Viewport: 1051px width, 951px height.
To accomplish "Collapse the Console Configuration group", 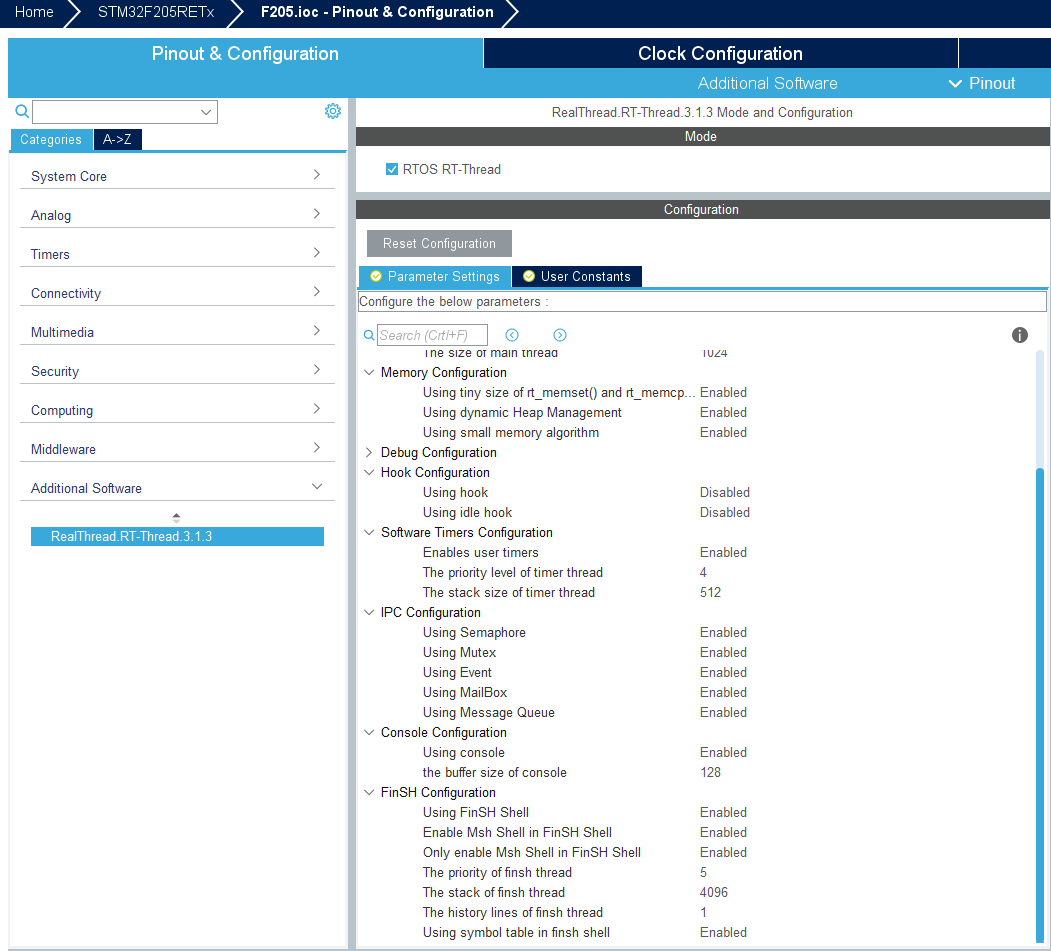I will 369,733.
